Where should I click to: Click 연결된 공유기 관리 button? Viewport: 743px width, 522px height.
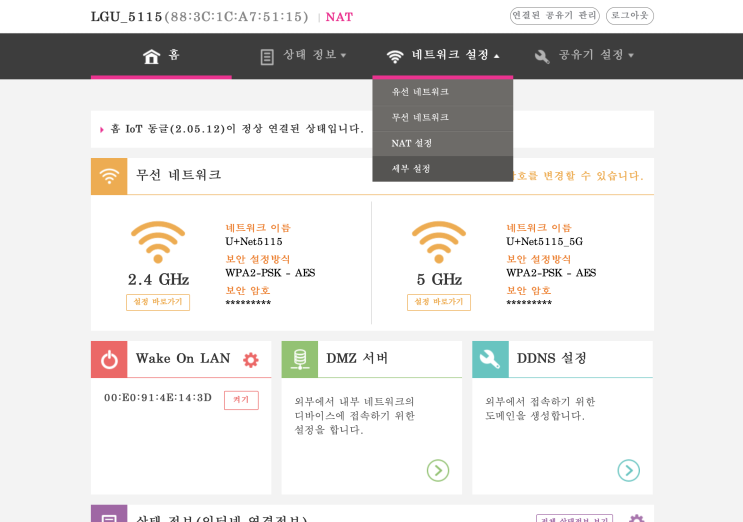(554, 16)
